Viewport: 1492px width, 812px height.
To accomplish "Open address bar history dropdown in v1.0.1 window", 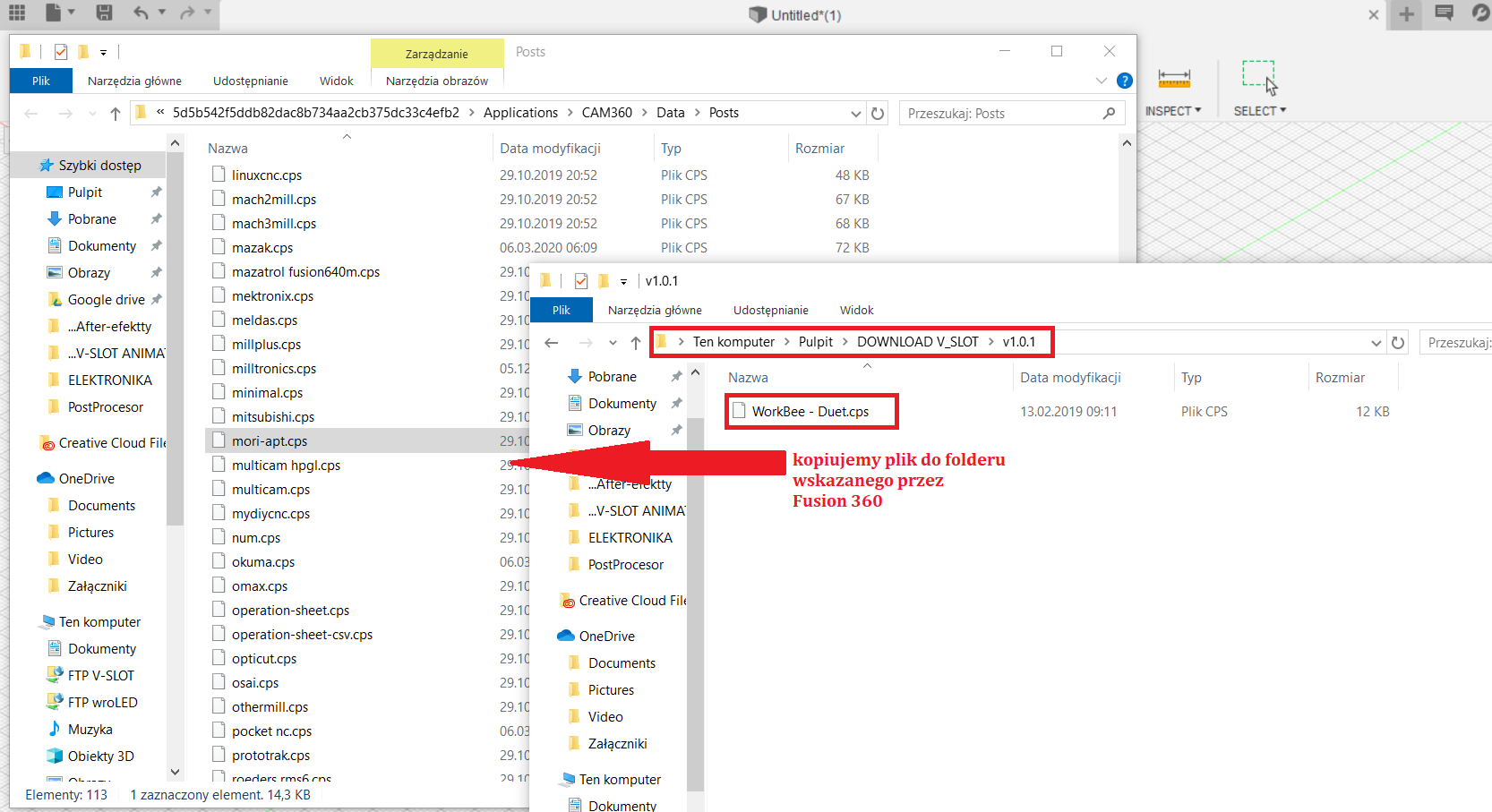I will 1376,343.
